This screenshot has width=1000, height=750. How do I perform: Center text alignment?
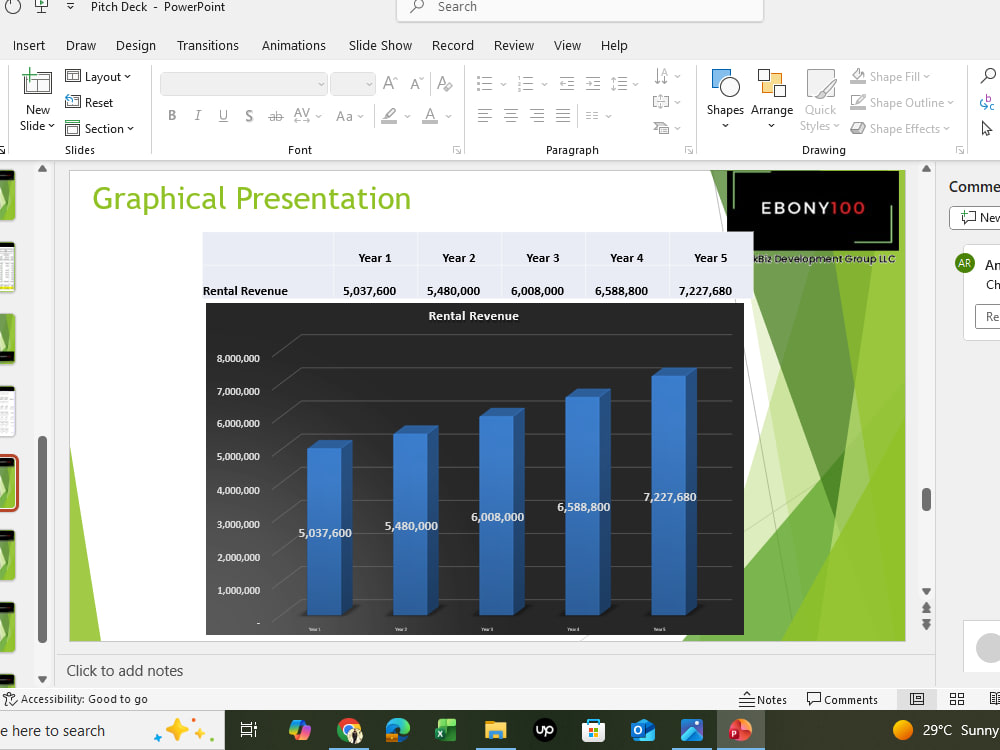click(x=511, y=115)
